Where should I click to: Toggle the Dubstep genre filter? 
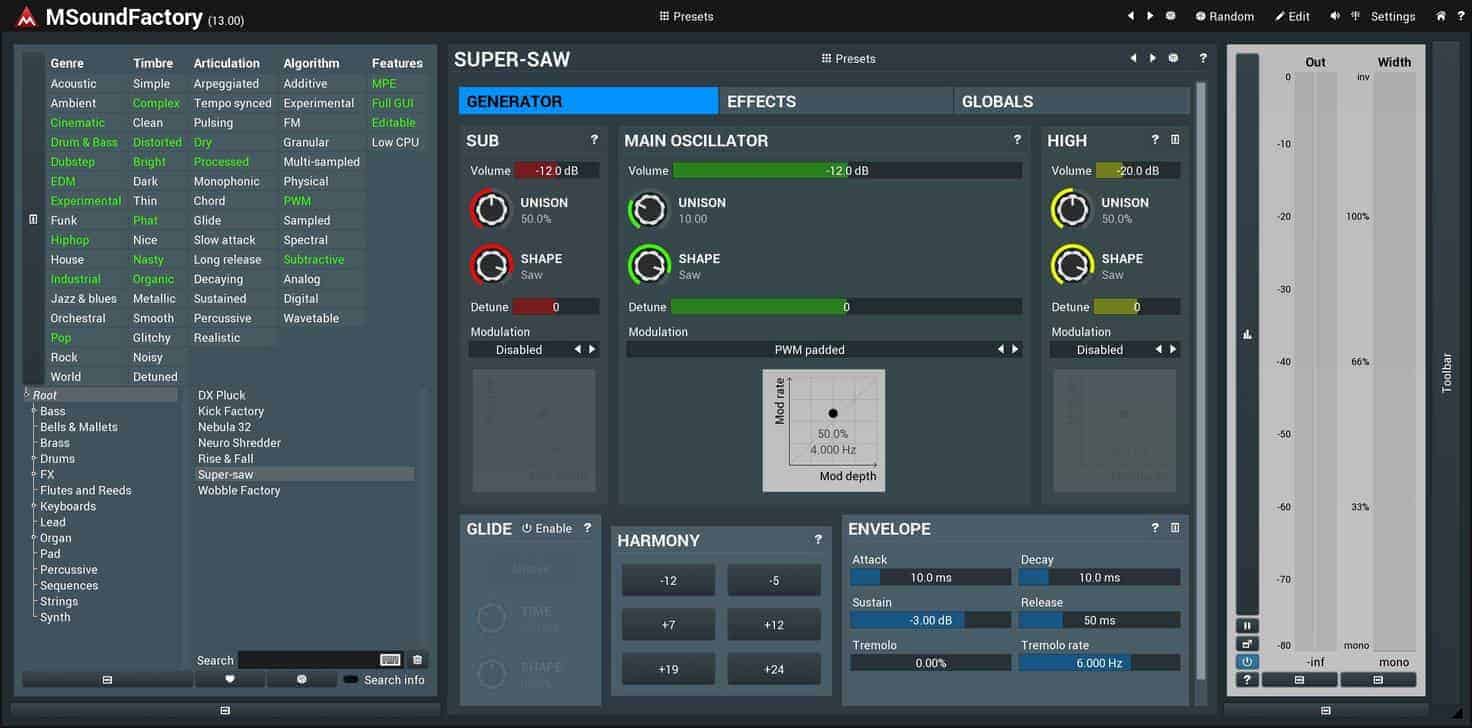click(73, 162)
